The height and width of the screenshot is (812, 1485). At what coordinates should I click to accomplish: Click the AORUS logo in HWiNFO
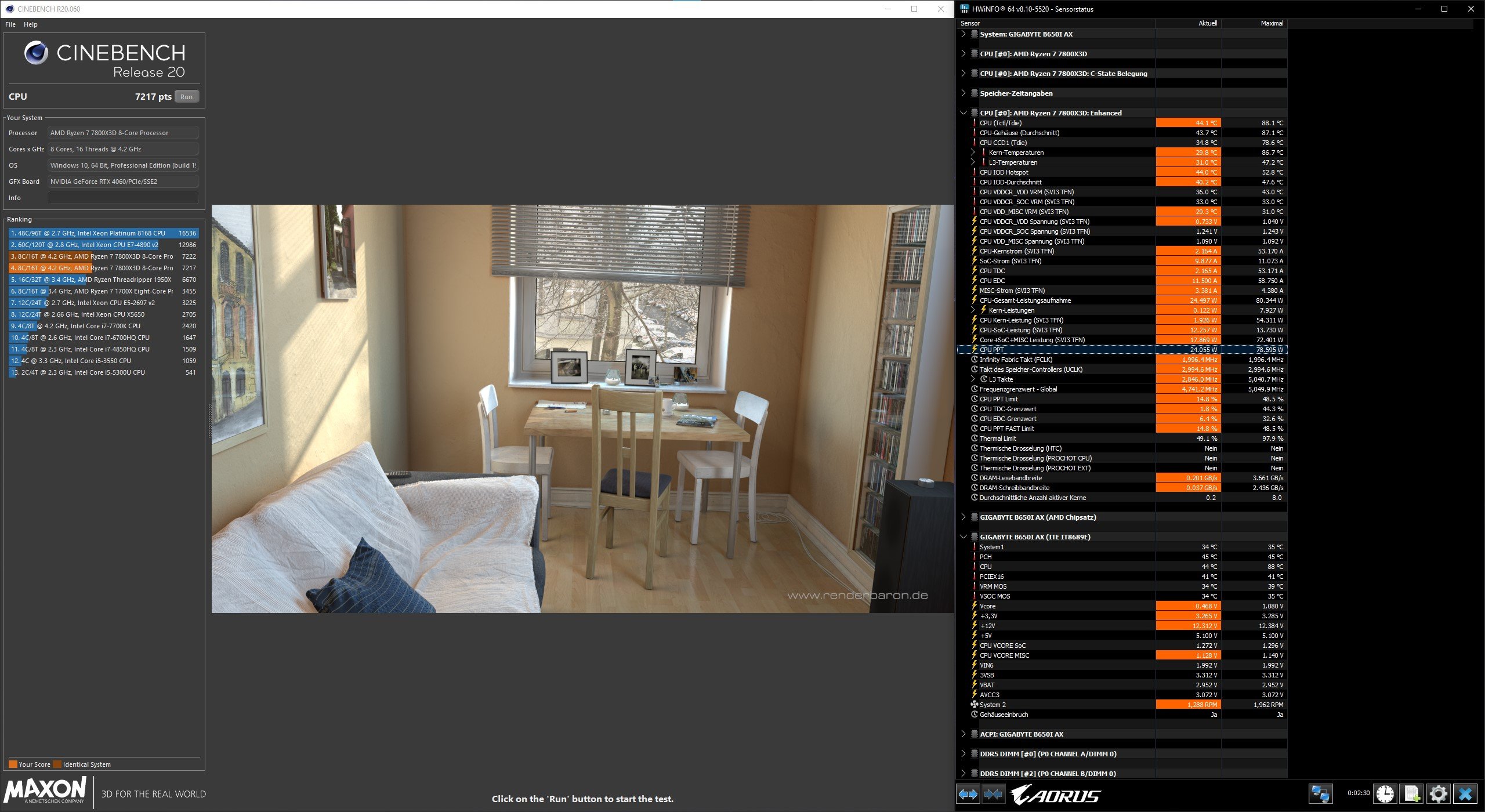click(1056, 795)
